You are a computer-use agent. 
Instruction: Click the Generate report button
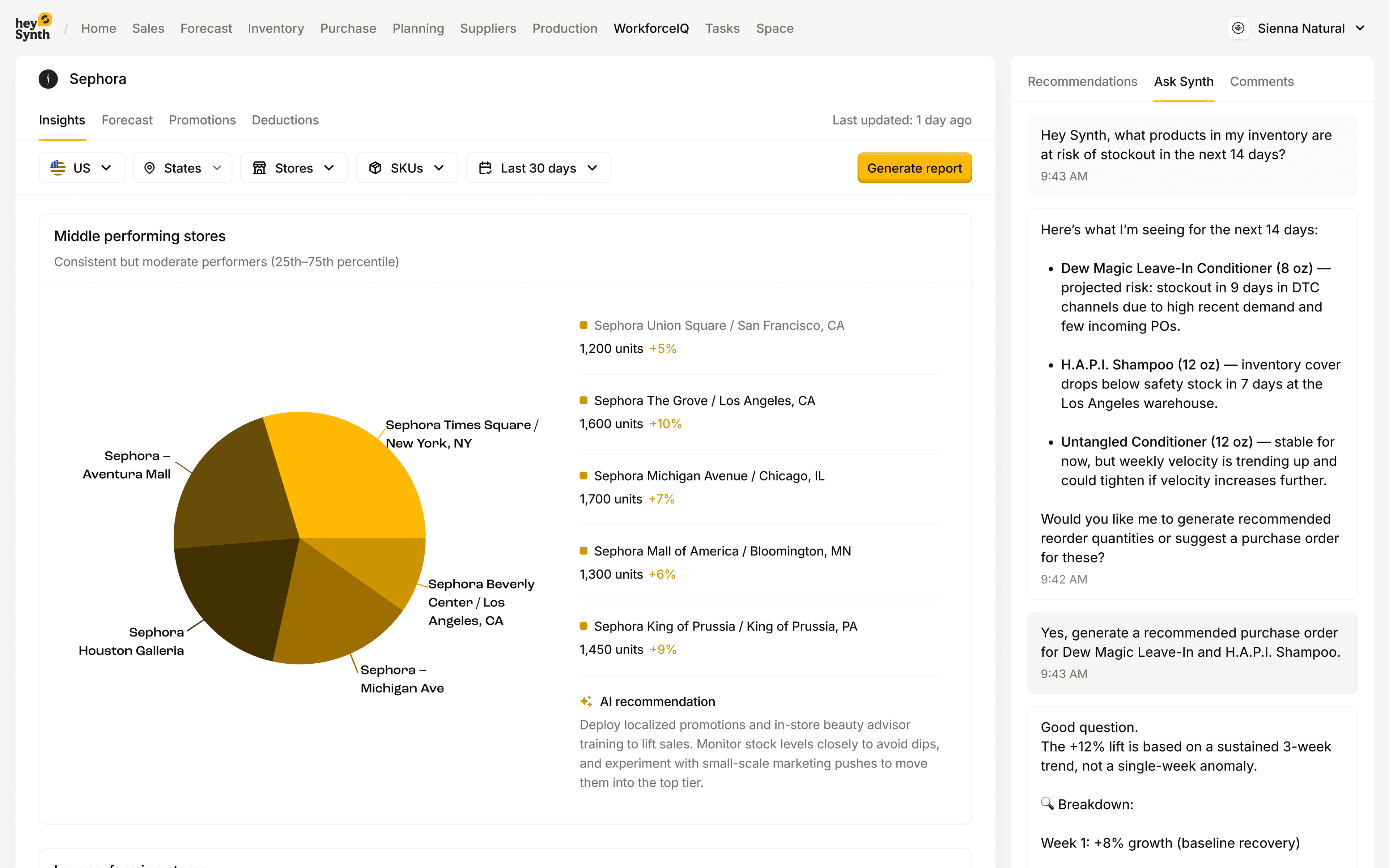point(914,167)
